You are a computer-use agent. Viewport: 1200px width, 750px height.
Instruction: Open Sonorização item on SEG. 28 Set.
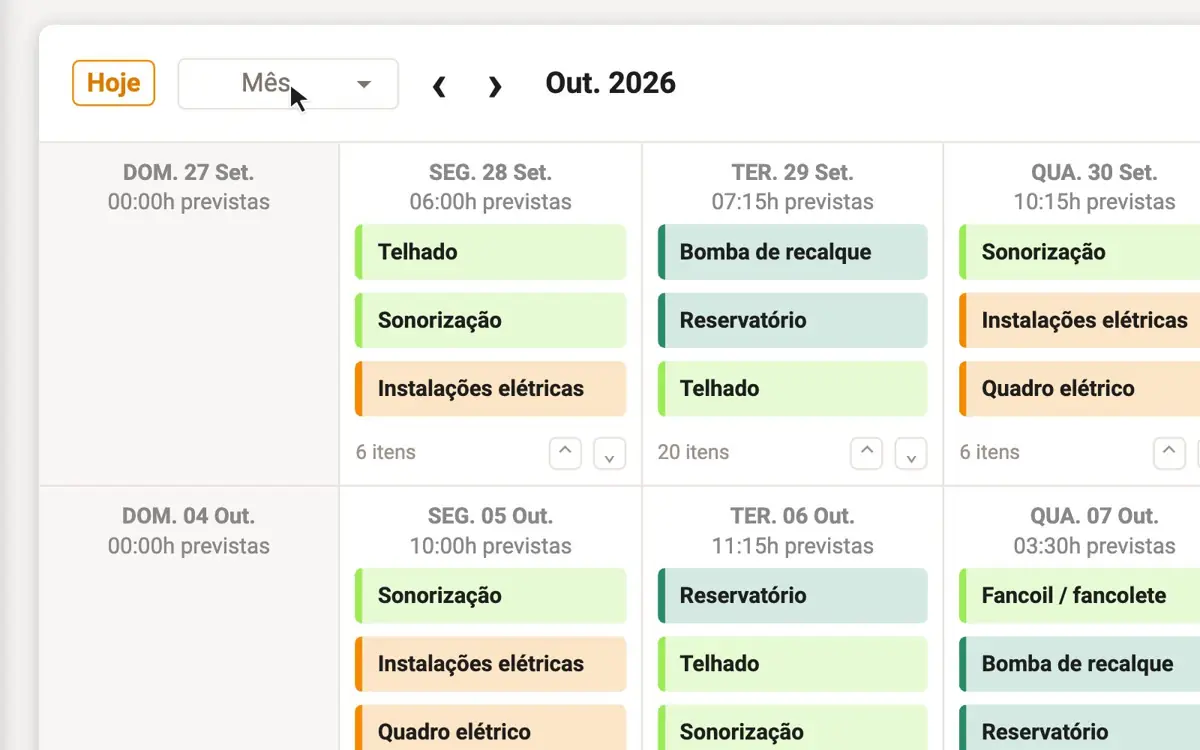(x=490, y=321)
